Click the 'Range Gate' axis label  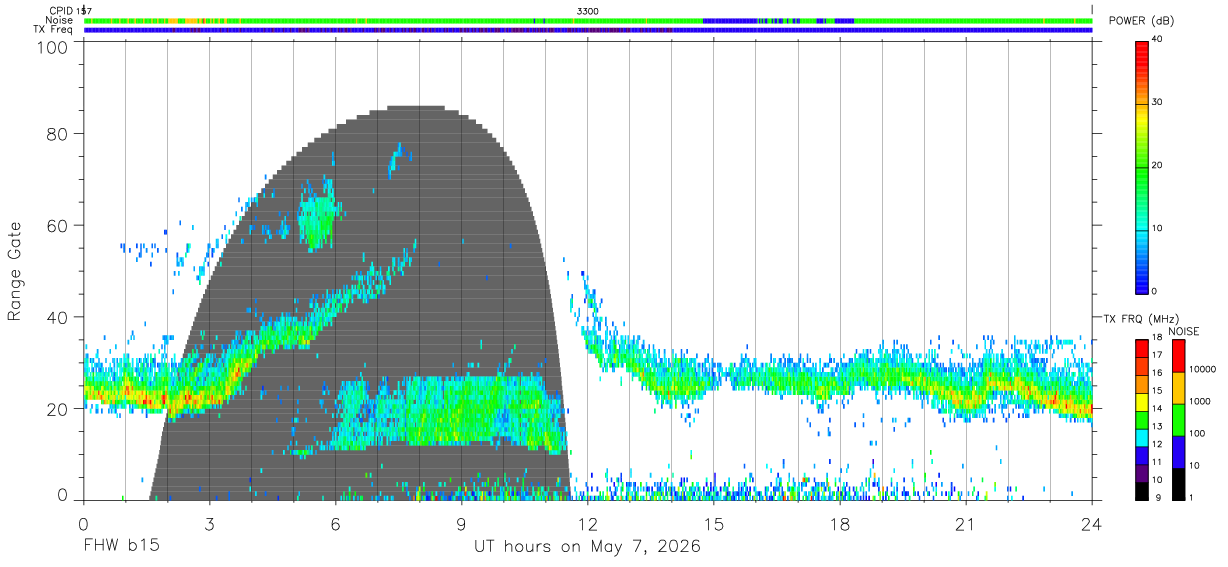pyautogui.click(x=15, y=271)
